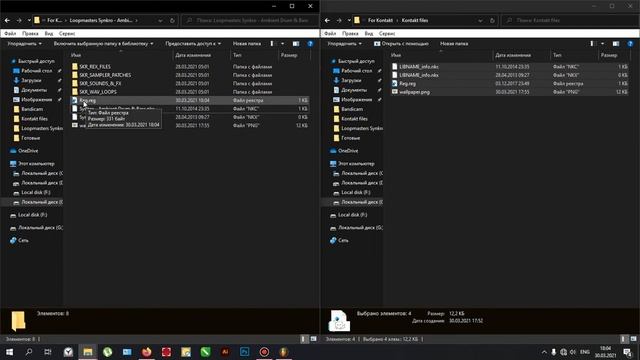Refresh the right Kontakt files window
Image resolution: width=640 pixels, height=360 pixels.
tap(492, 20)
